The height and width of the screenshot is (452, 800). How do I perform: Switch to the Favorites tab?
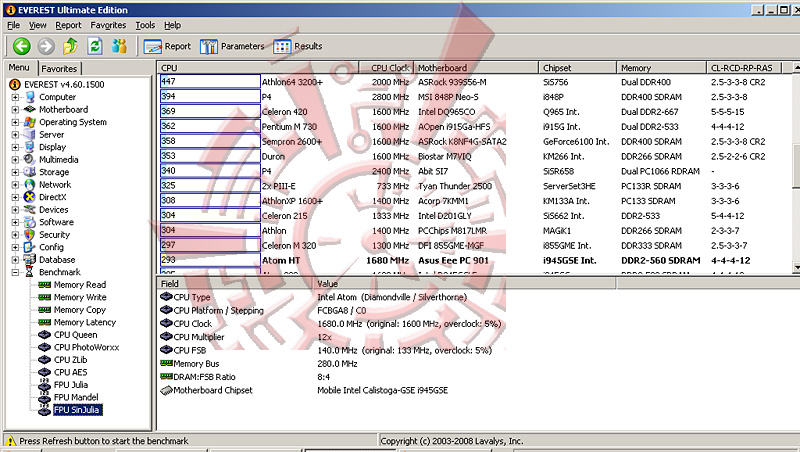pos(59,68)
